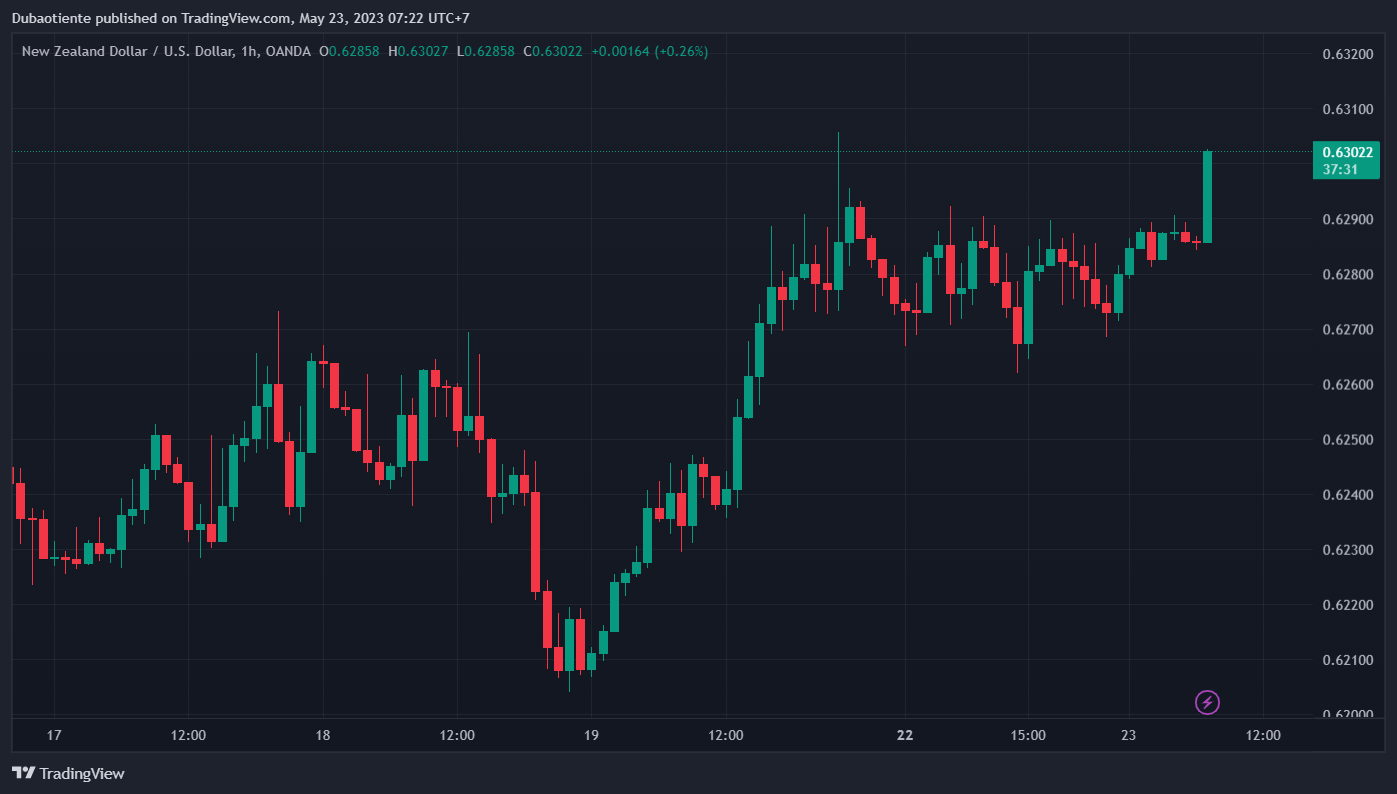Click the date 17 on time axis
The width and height of the screenshot is (1397, 794).
point(54,736)
